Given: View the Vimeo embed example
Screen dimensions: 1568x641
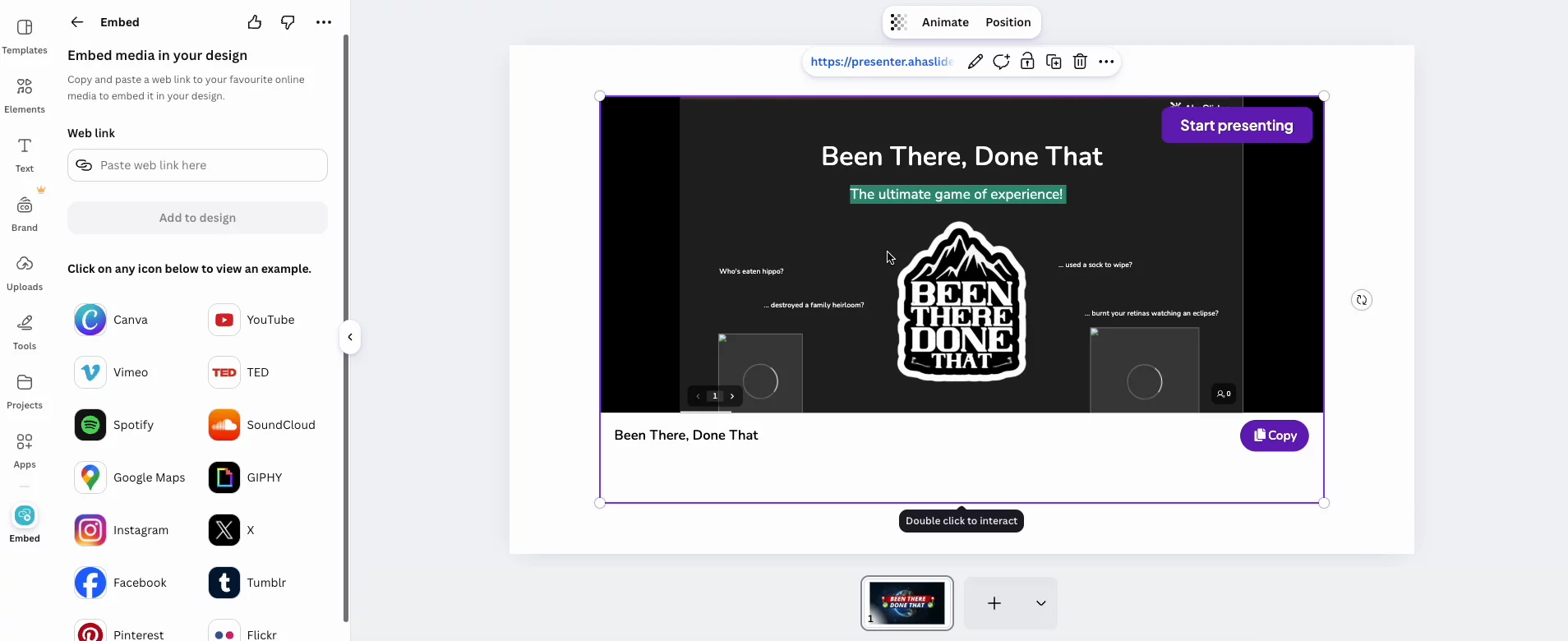Looking at the screenshot, I should (112, 372).
